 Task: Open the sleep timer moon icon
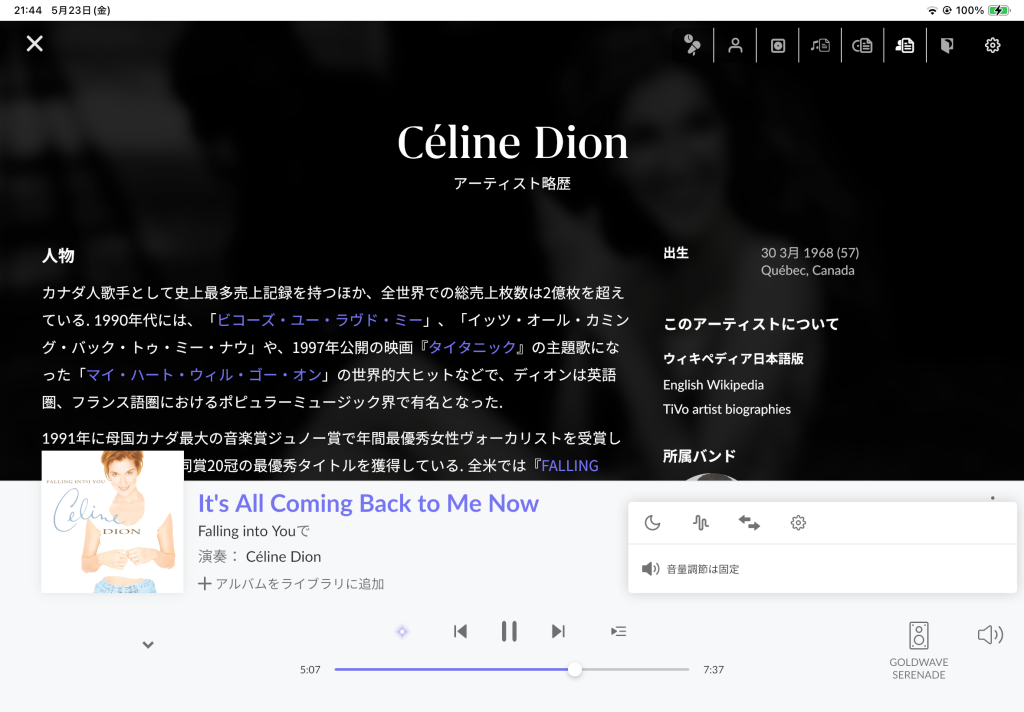click(652, 523)
